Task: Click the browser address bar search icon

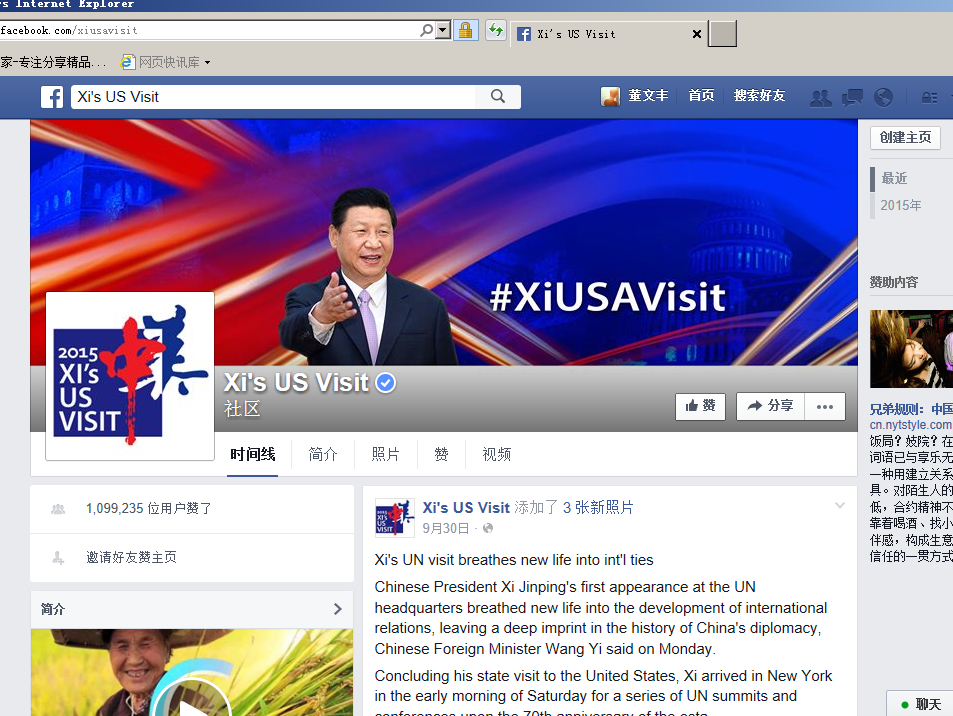Action: (x=427, y=30)
